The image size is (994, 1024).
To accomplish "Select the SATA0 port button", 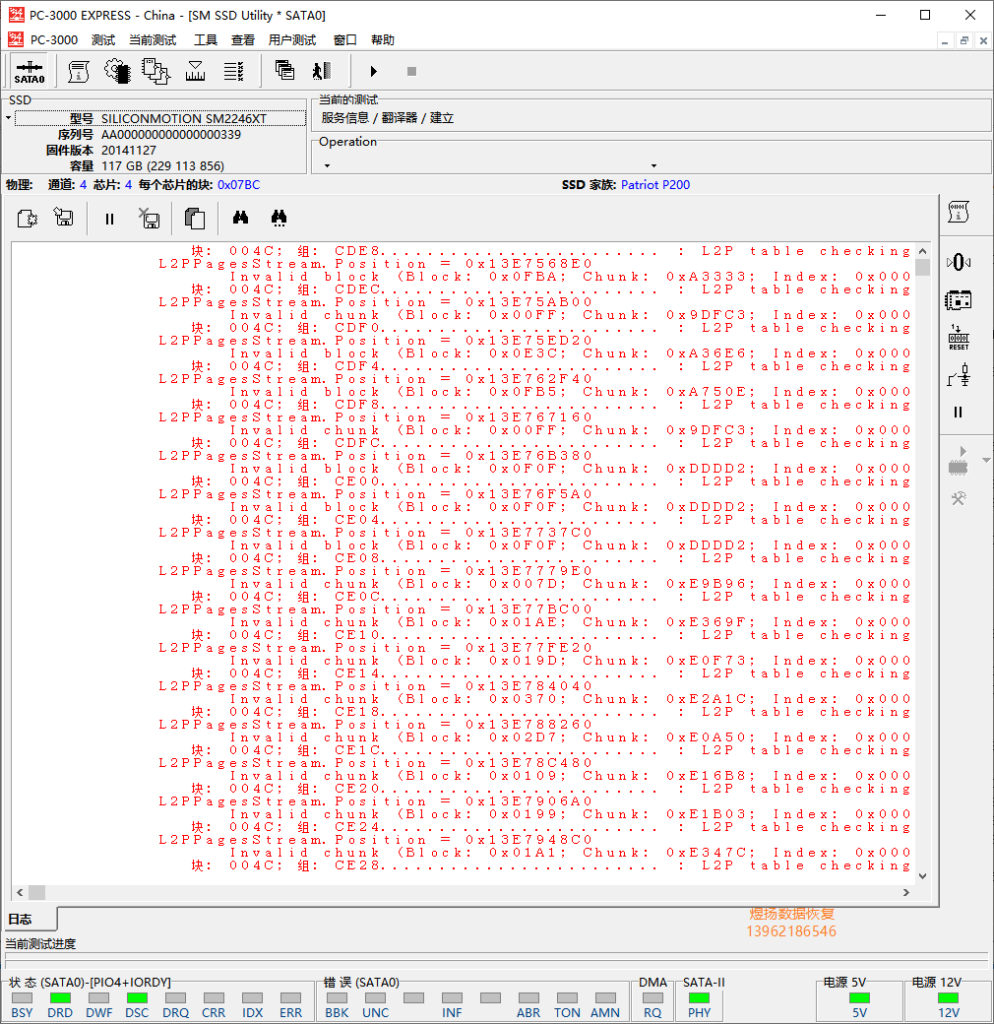I will point(29,71).
